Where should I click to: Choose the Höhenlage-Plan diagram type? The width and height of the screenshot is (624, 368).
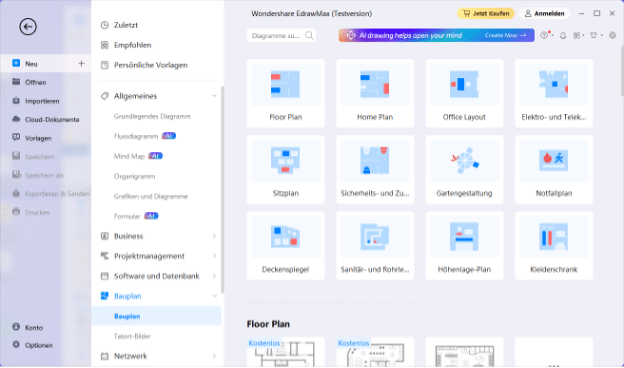(x=464, y=245)
